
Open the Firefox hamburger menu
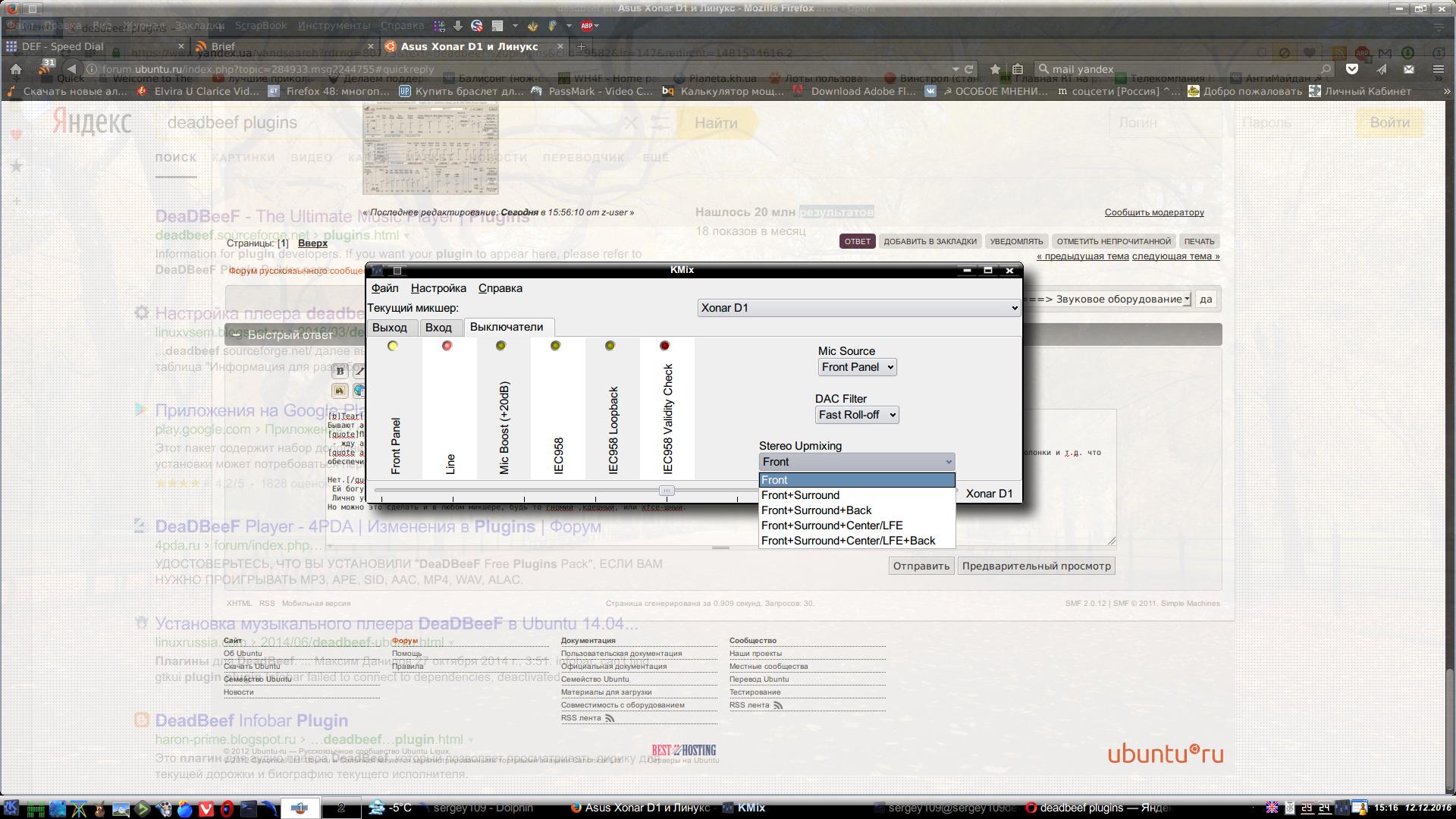click(x=1439, y=69)
